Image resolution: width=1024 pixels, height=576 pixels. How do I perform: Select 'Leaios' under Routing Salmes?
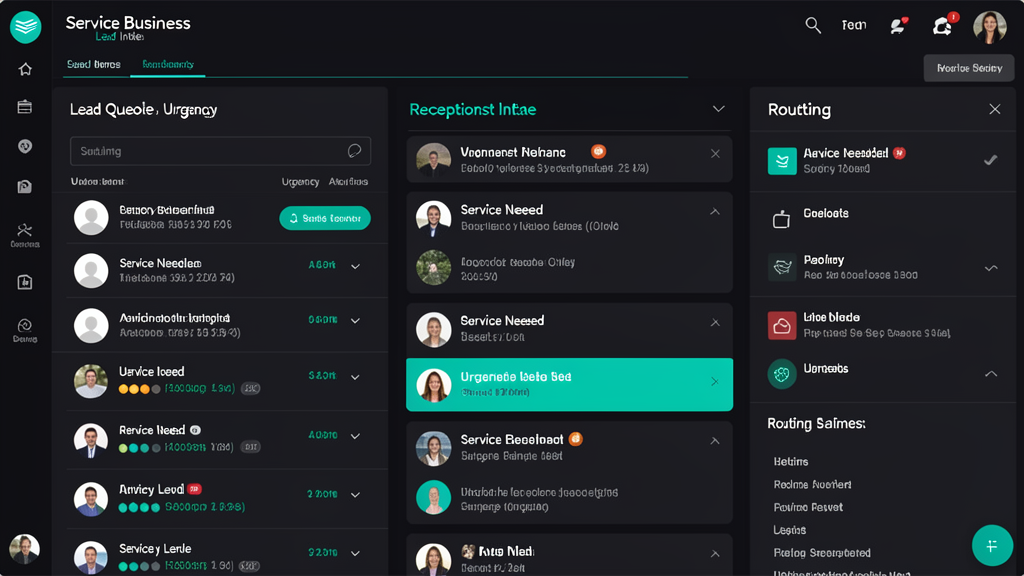790,530
